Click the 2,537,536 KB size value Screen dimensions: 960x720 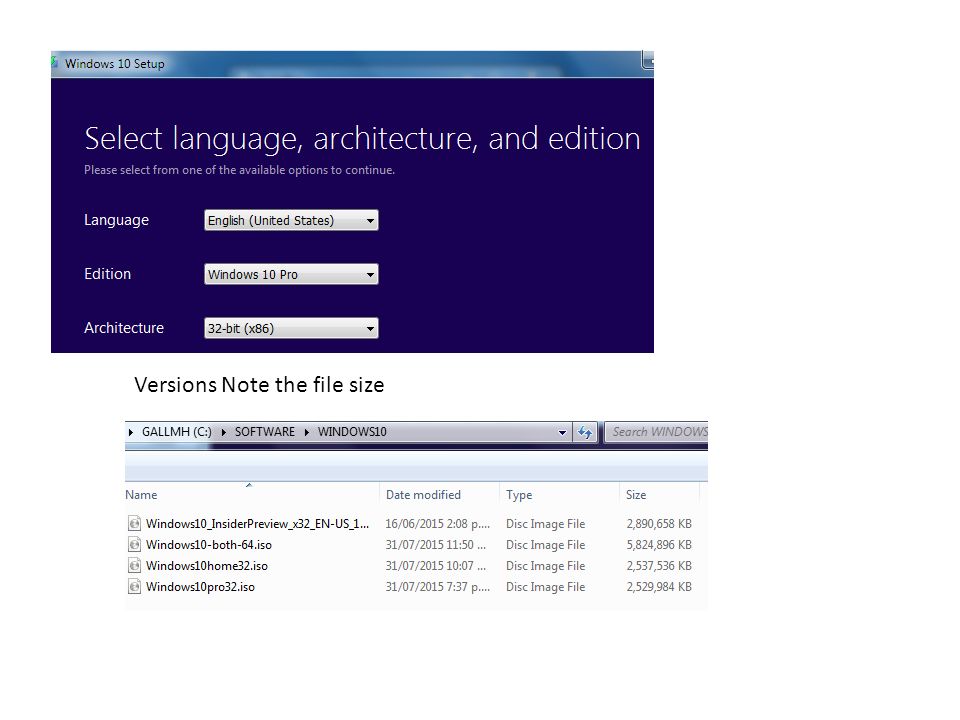(x=659, y=566)
